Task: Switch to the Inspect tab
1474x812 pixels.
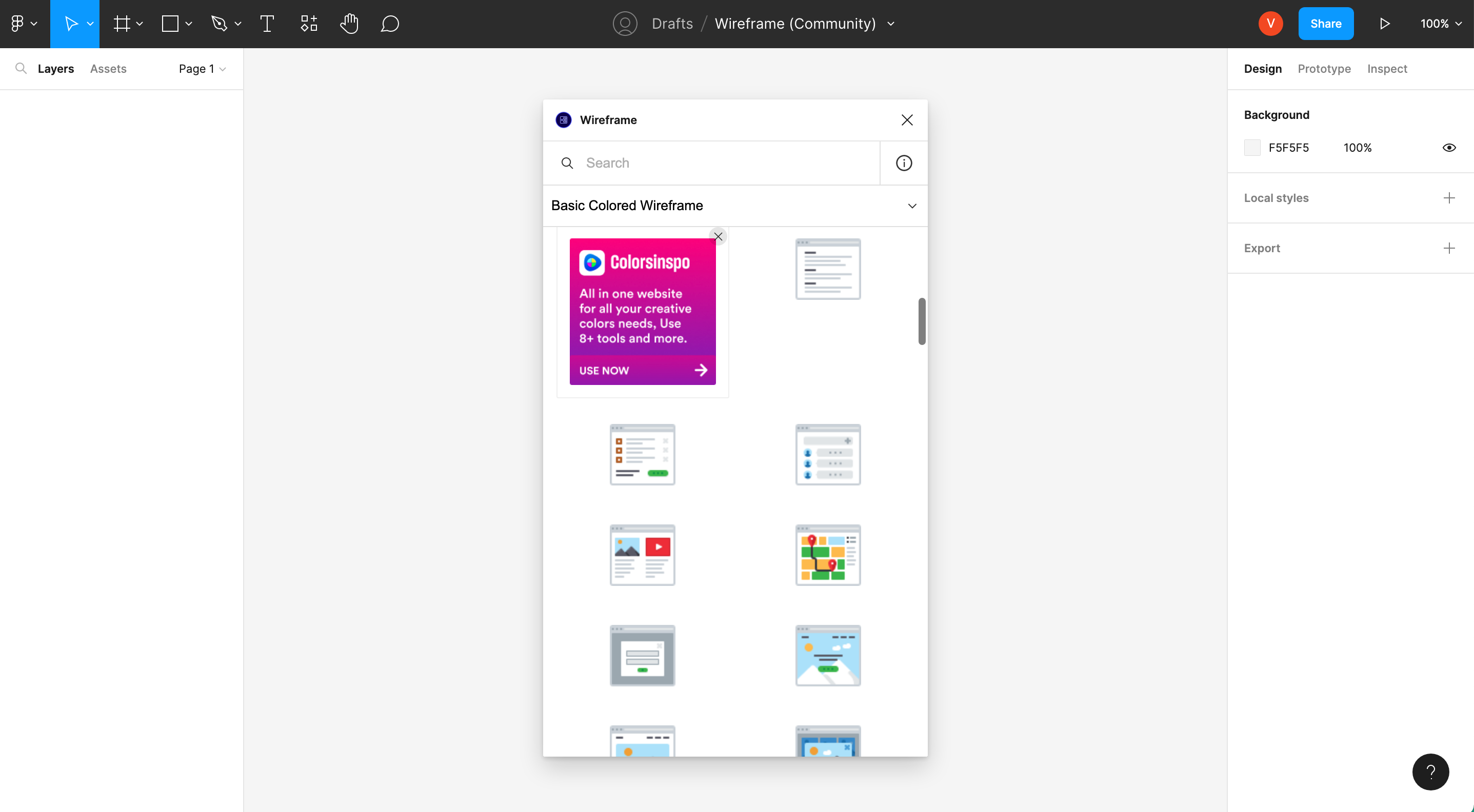Action: point(1388,68)
